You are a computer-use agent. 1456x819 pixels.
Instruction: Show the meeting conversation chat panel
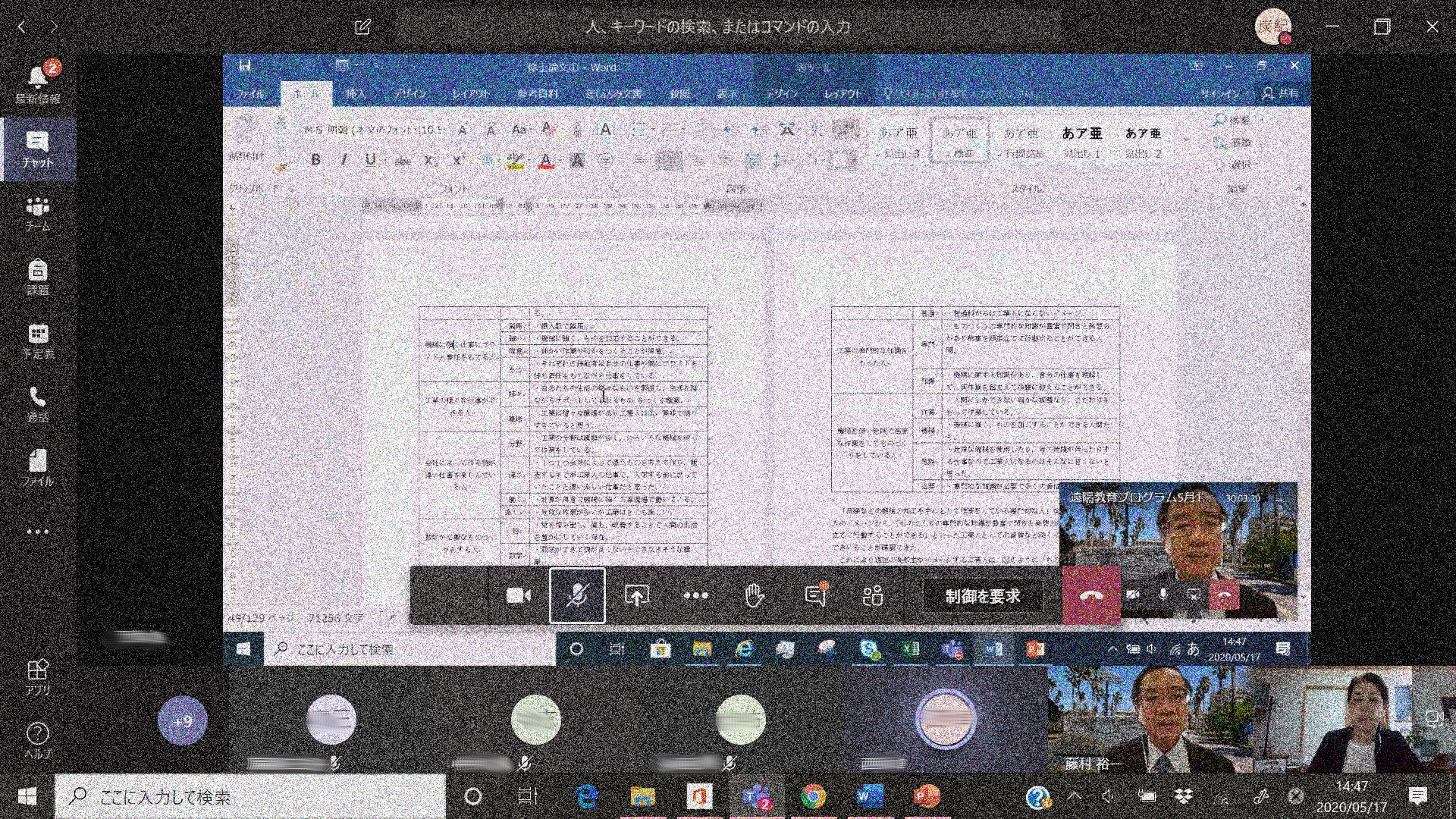[815, 596]
